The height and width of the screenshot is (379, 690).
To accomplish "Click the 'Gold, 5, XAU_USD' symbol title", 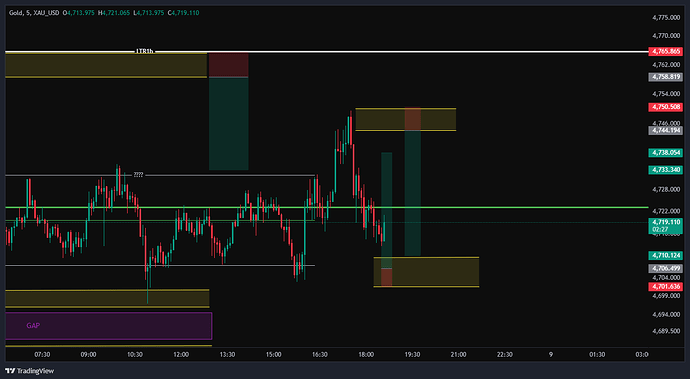I will (34, 13).
